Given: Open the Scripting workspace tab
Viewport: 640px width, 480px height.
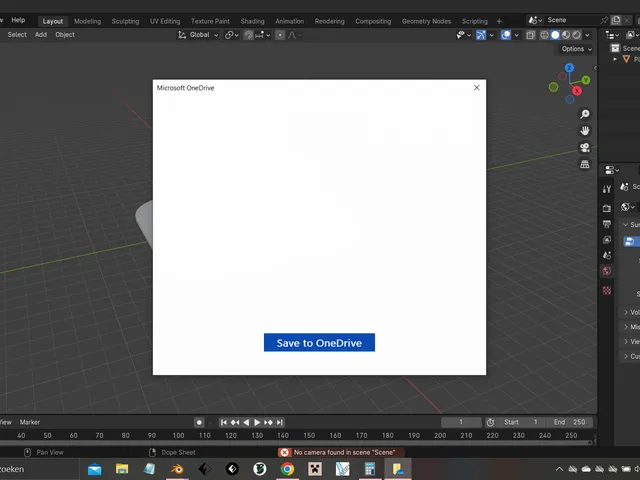Looking at the screenshot, I should [x=475, y=21].
